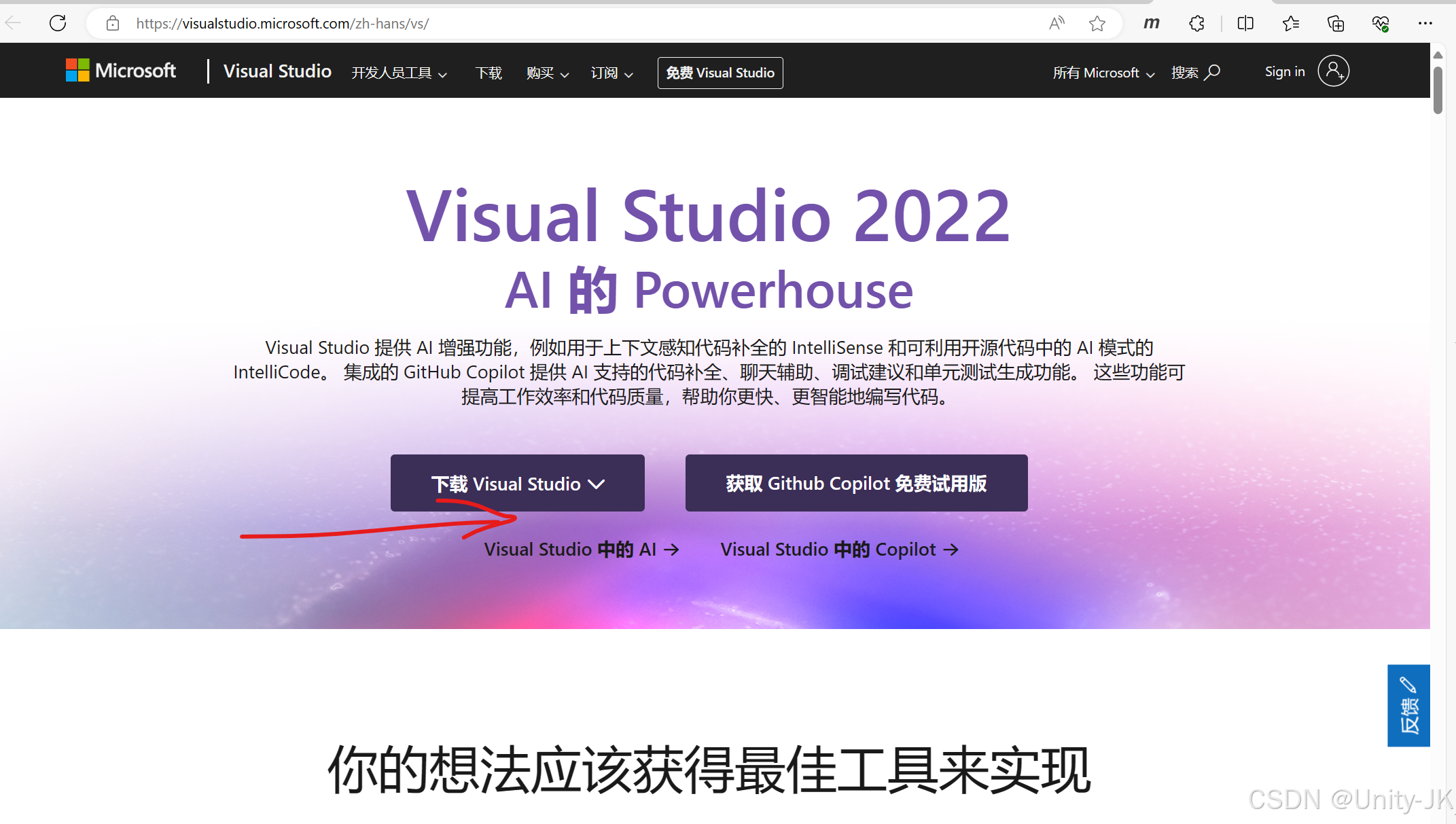Click the scrollbar up arrow

[x=1438, y=54]
